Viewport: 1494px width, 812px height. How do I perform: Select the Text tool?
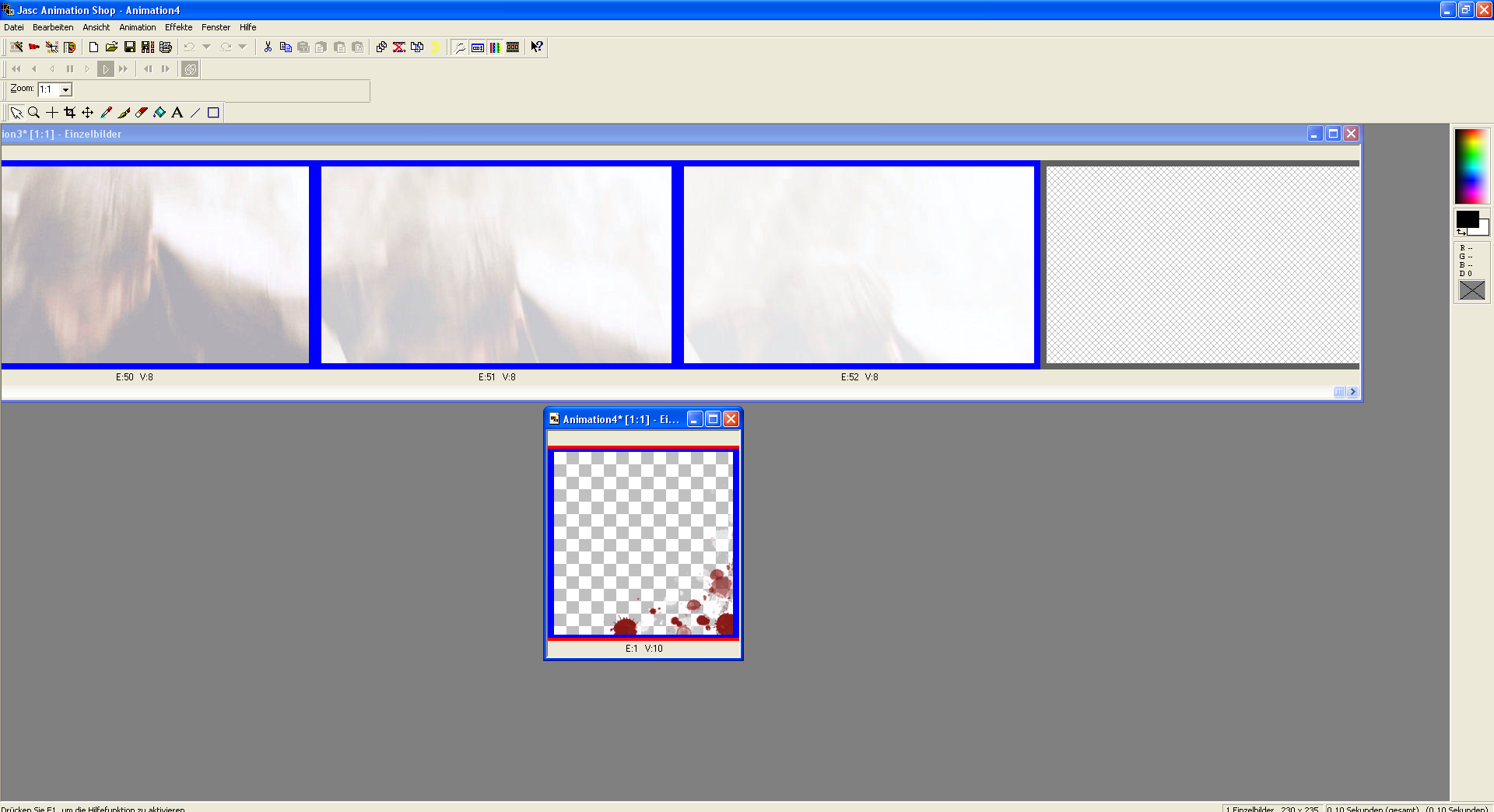177,113
